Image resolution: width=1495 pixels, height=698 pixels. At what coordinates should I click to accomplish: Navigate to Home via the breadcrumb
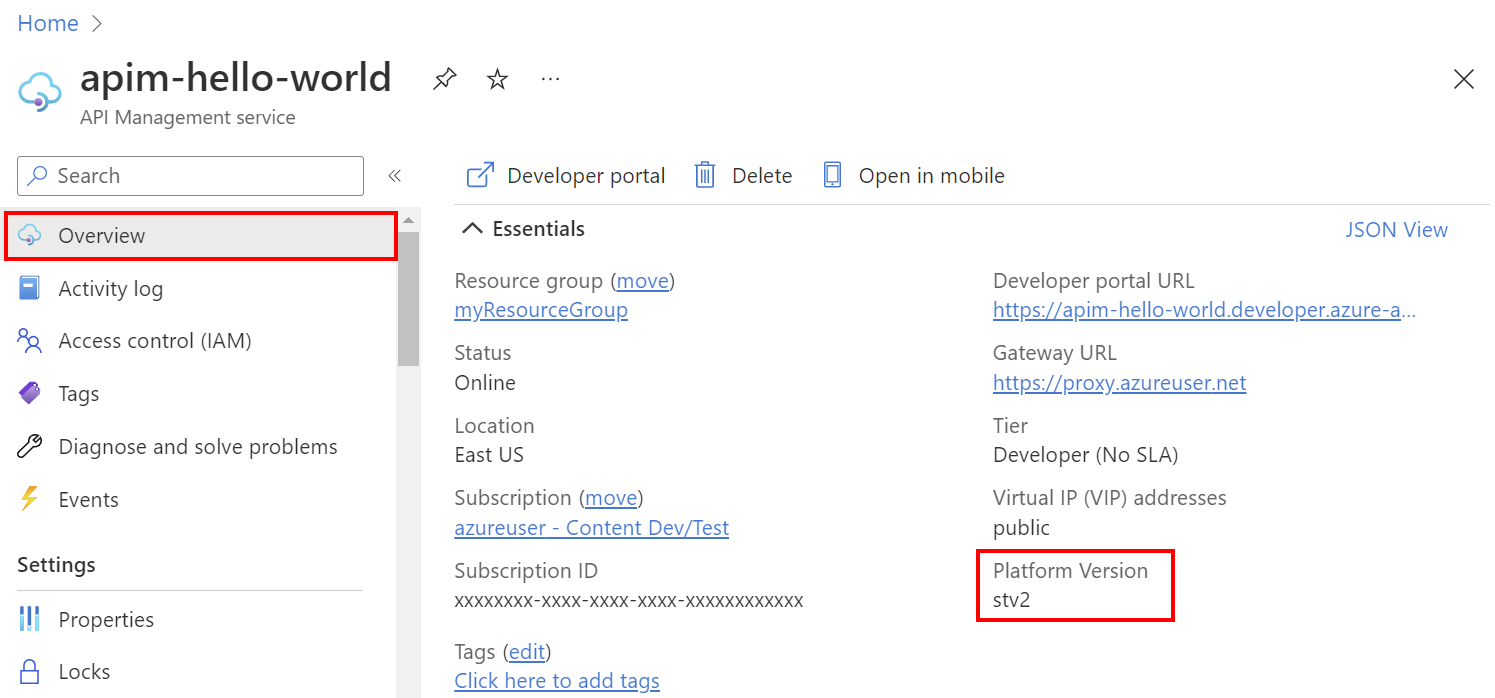coord(48,22)
